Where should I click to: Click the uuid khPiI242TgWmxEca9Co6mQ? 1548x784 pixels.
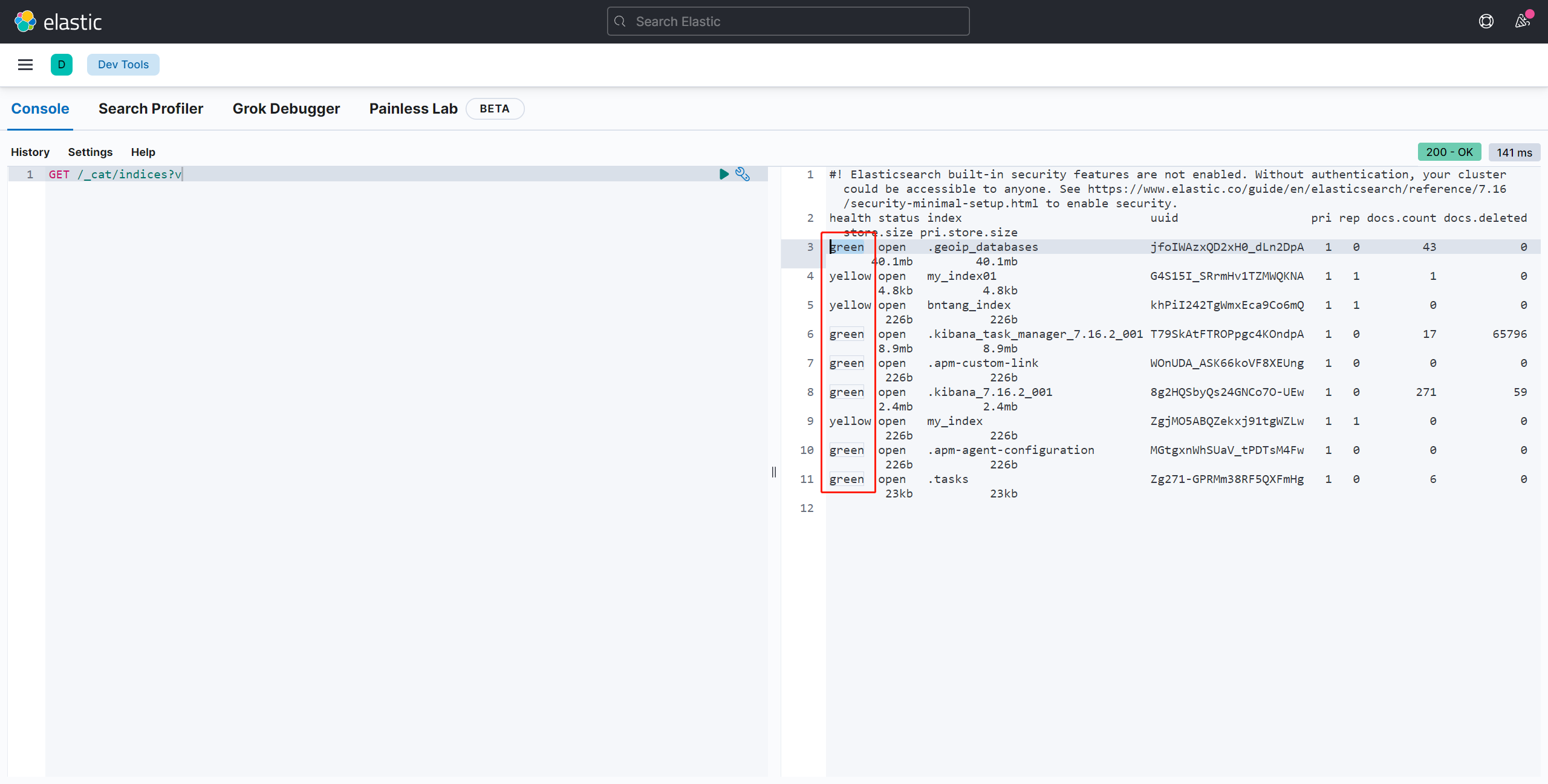1227,305
